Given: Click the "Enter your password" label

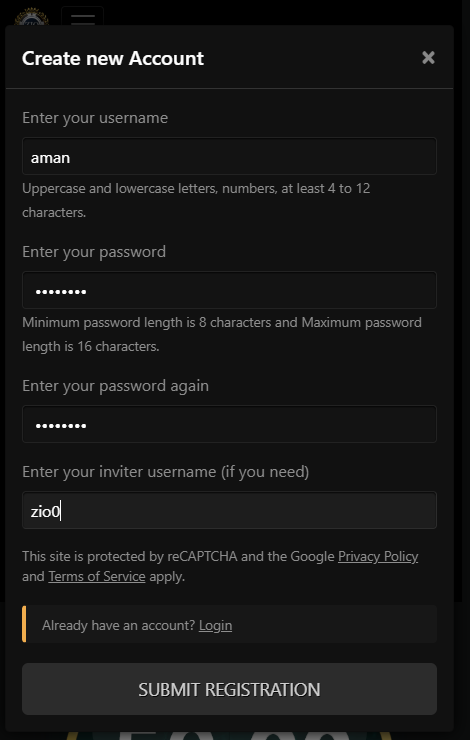Looking at the screenshot, I should point(94,252).
